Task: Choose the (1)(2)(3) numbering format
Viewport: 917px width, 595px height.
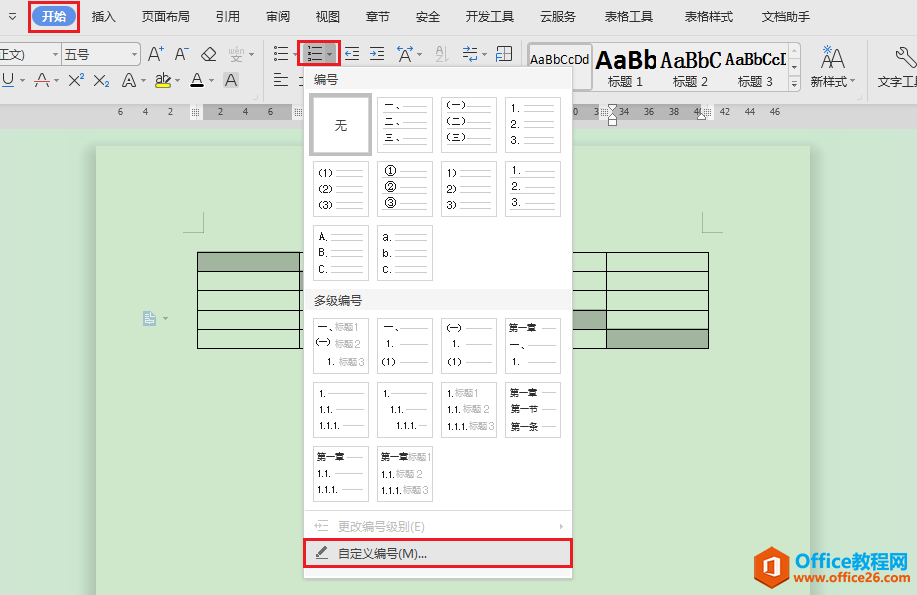Action: pos(341,189)
